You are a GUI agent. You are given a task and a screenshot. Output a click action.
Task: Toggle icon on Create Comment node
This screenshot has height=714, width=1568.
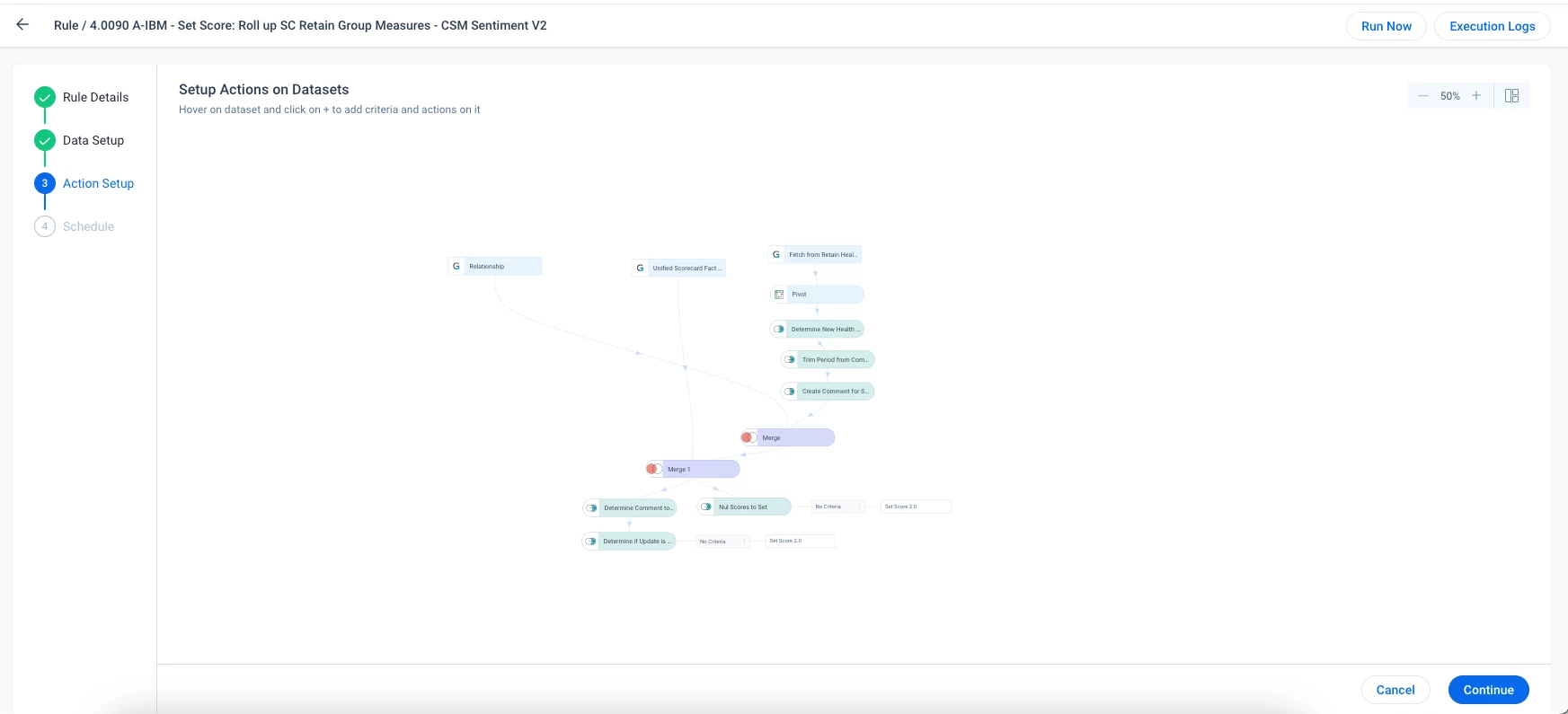(789, 392)
